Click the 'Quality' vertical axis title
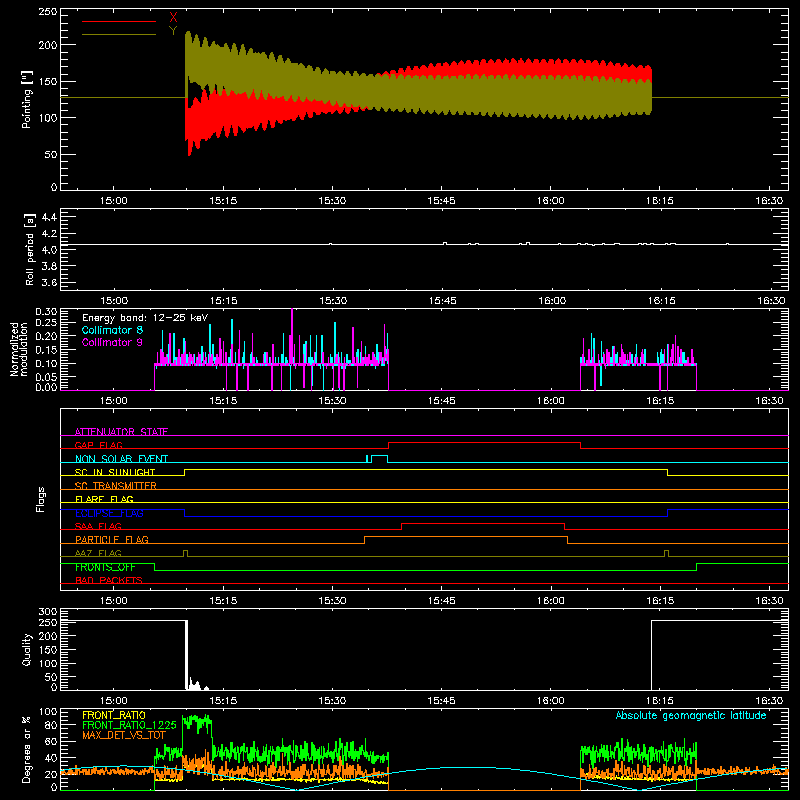 point(26,649)
